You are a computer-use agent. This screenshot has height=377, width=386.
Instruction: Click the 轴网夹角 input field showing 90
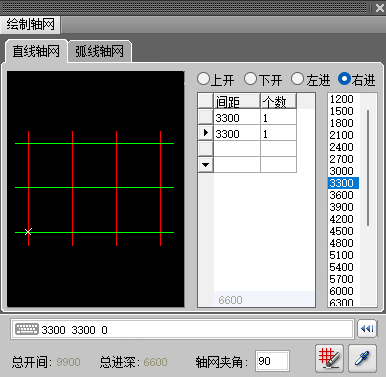272,361
